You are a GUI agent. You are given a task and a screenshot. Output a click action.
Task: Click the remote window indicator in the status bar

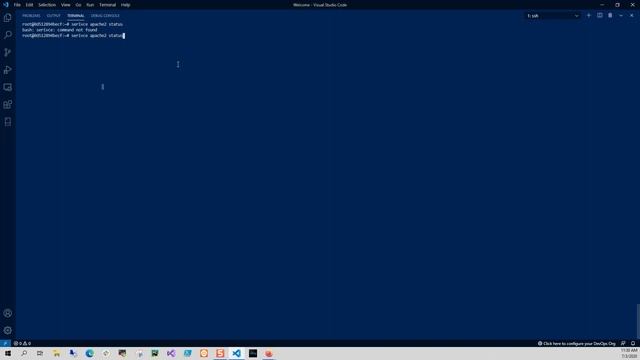[5, 343]
